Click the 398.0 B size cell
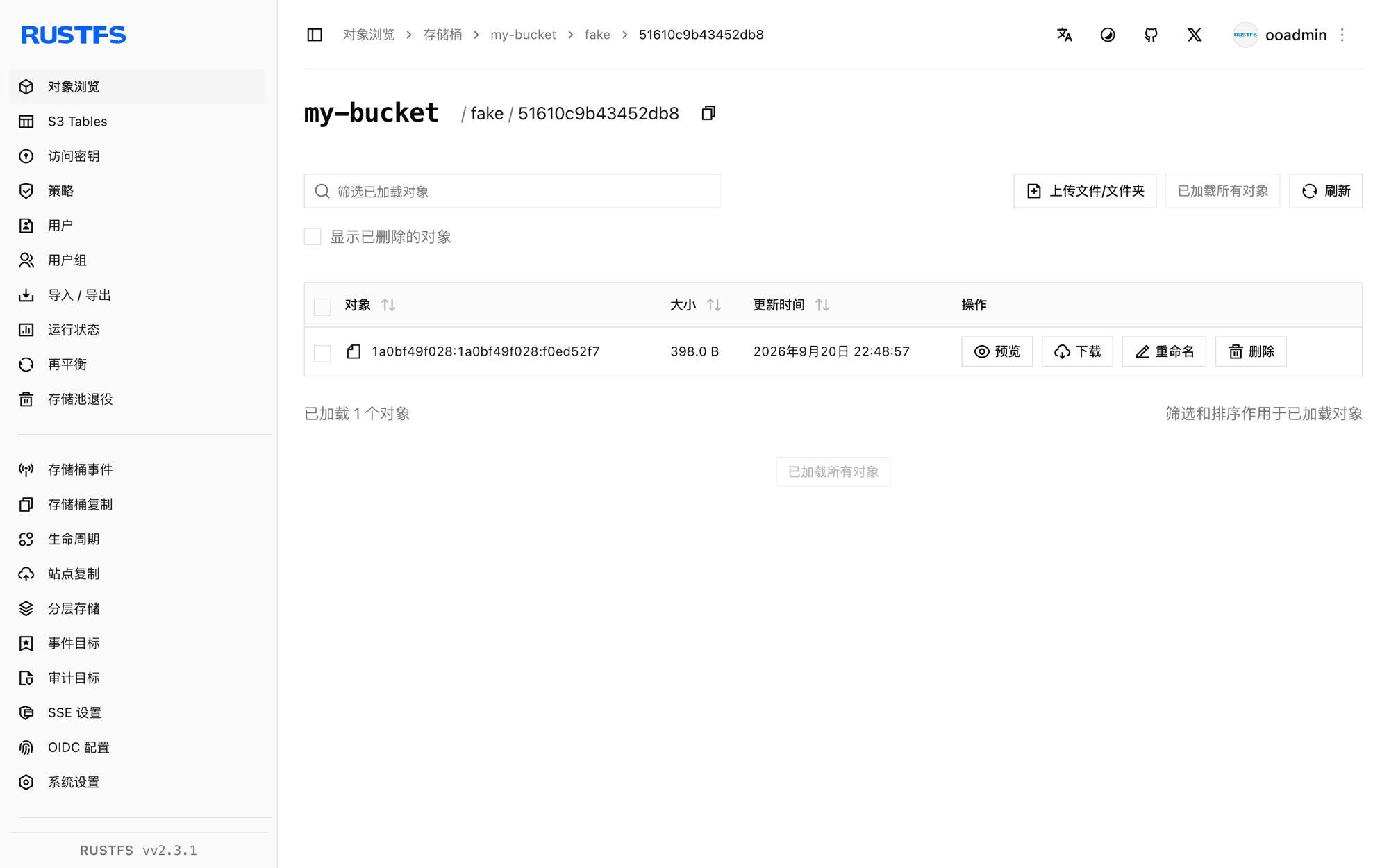 (694, 351)
